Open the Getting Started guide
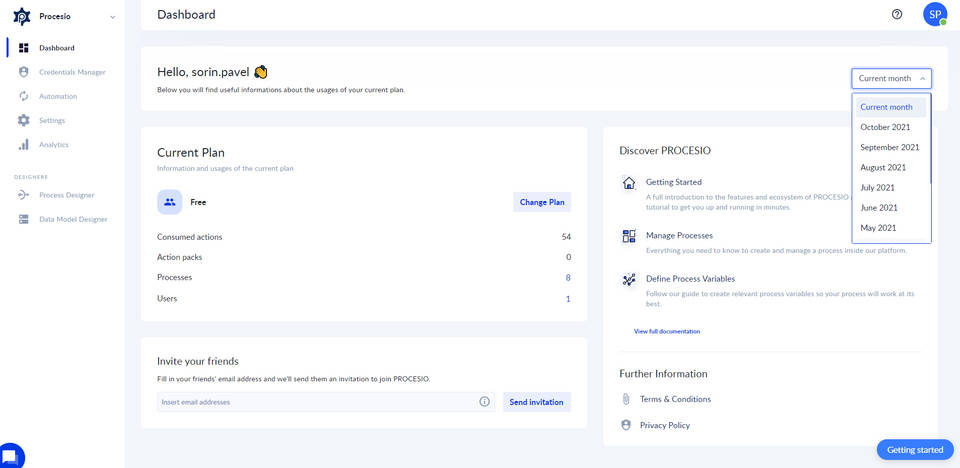The image size is (960, 468). (x=673, y=182)
